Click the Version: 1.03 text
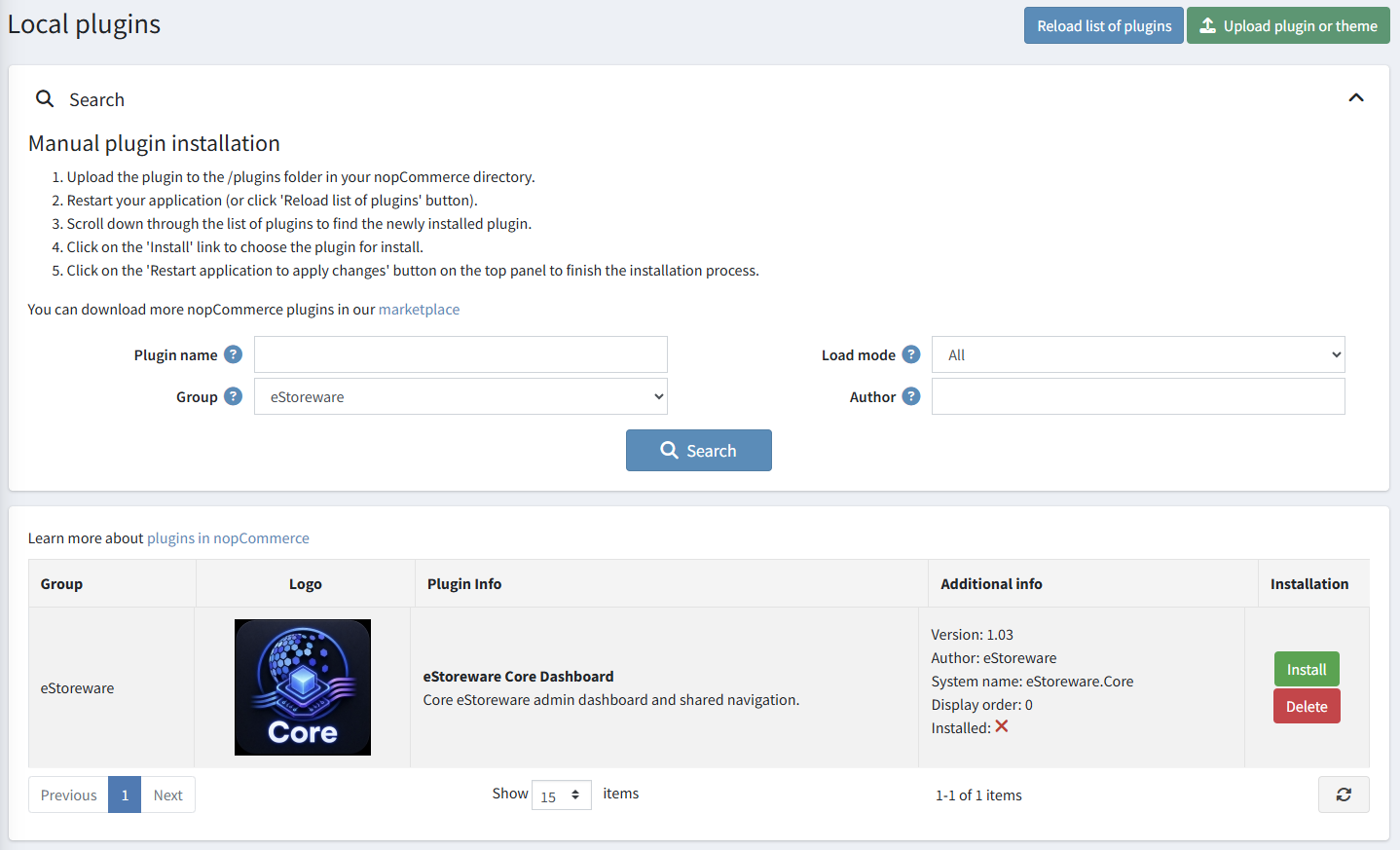This screenshot has height=850, width=1400. tap(973, 635)
